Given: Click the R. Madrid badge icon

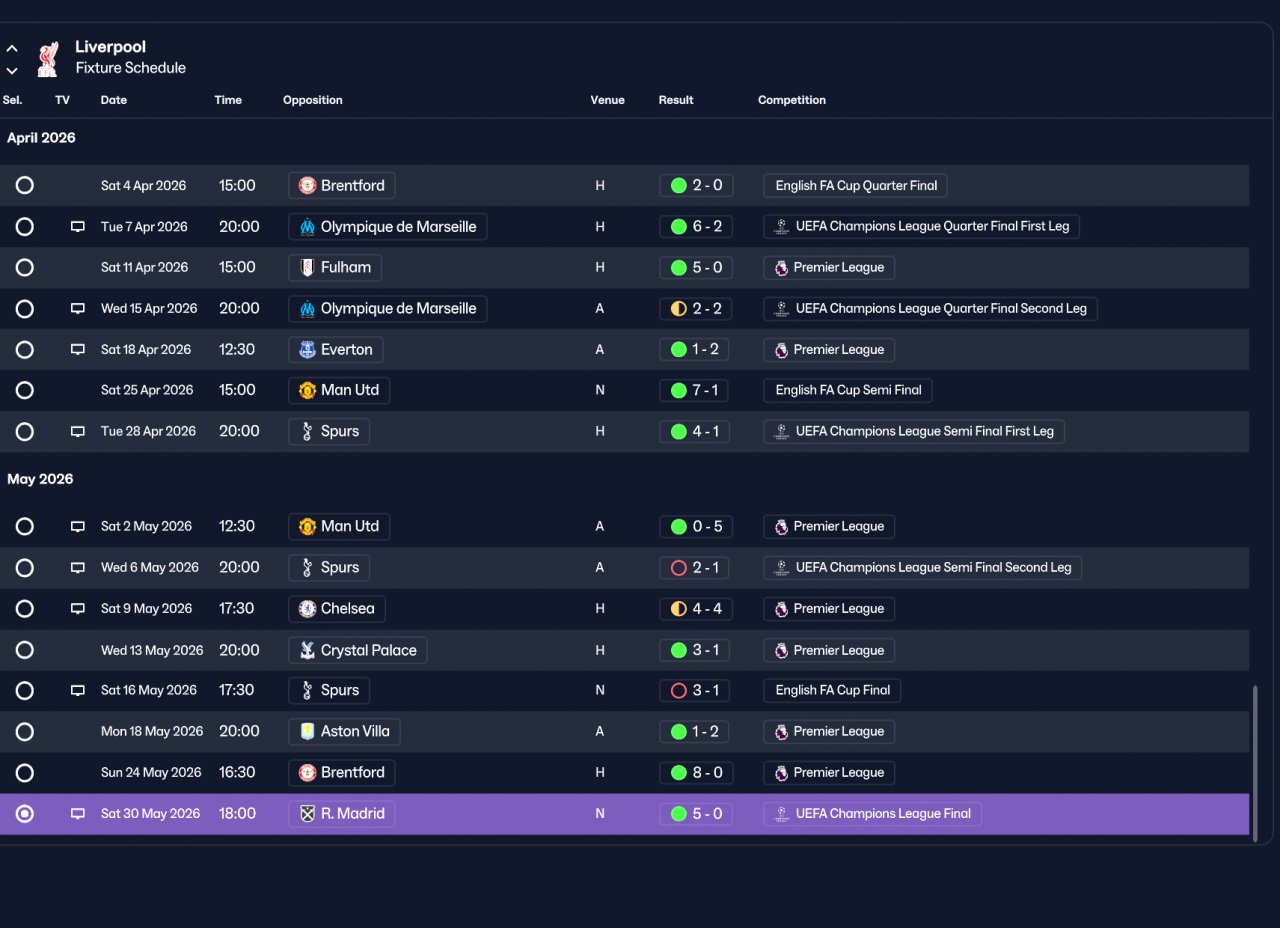Looking at the screenshot, I should pos(308,814).
